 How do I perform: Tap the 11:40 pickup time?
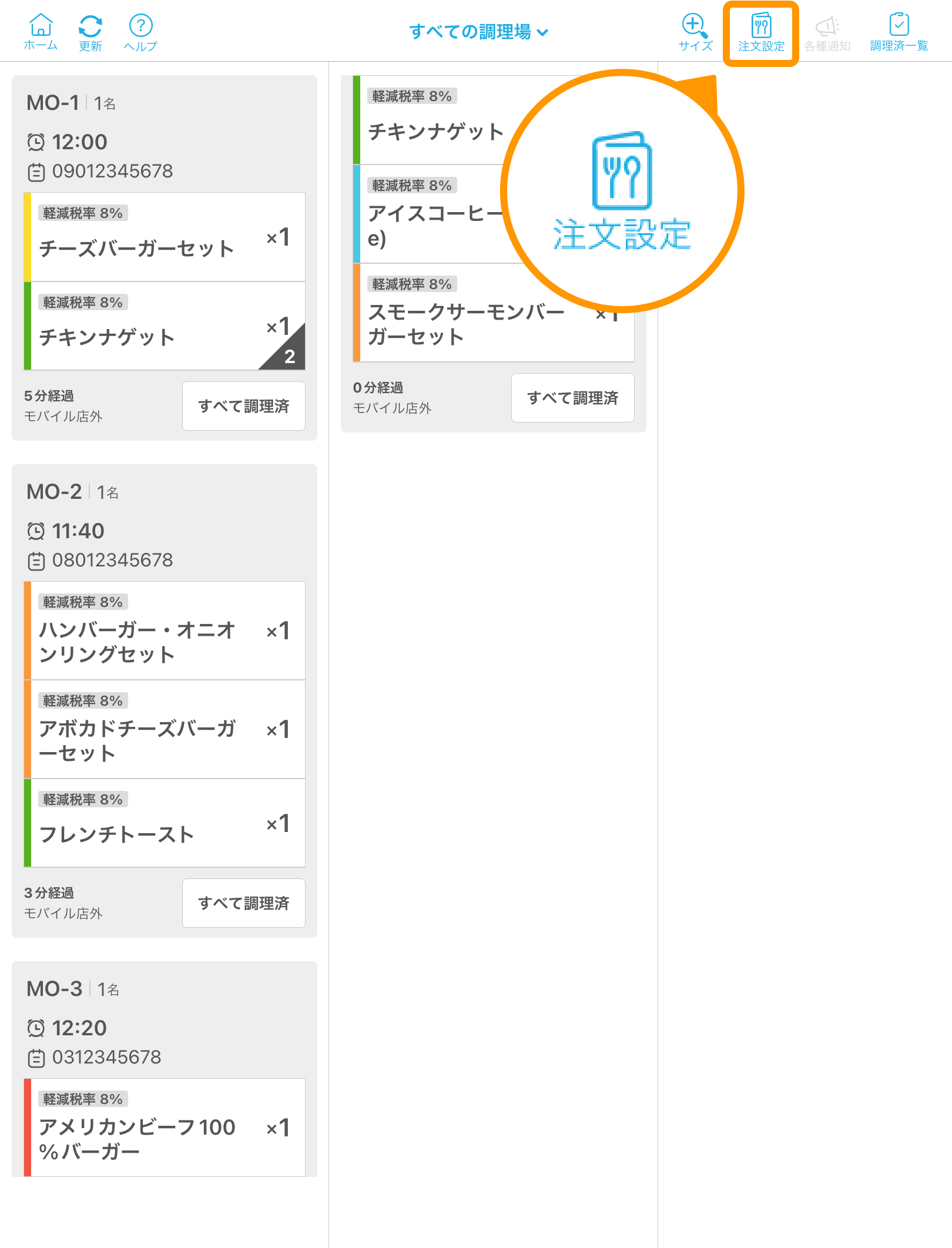(x=78, y=531)
